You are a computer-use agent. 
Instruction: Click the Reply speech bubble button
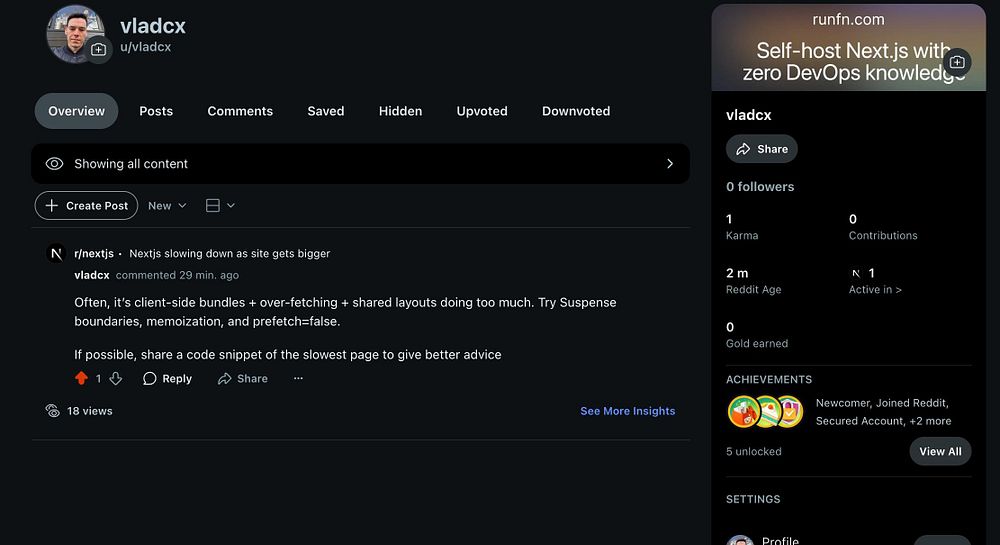[167, 379]
